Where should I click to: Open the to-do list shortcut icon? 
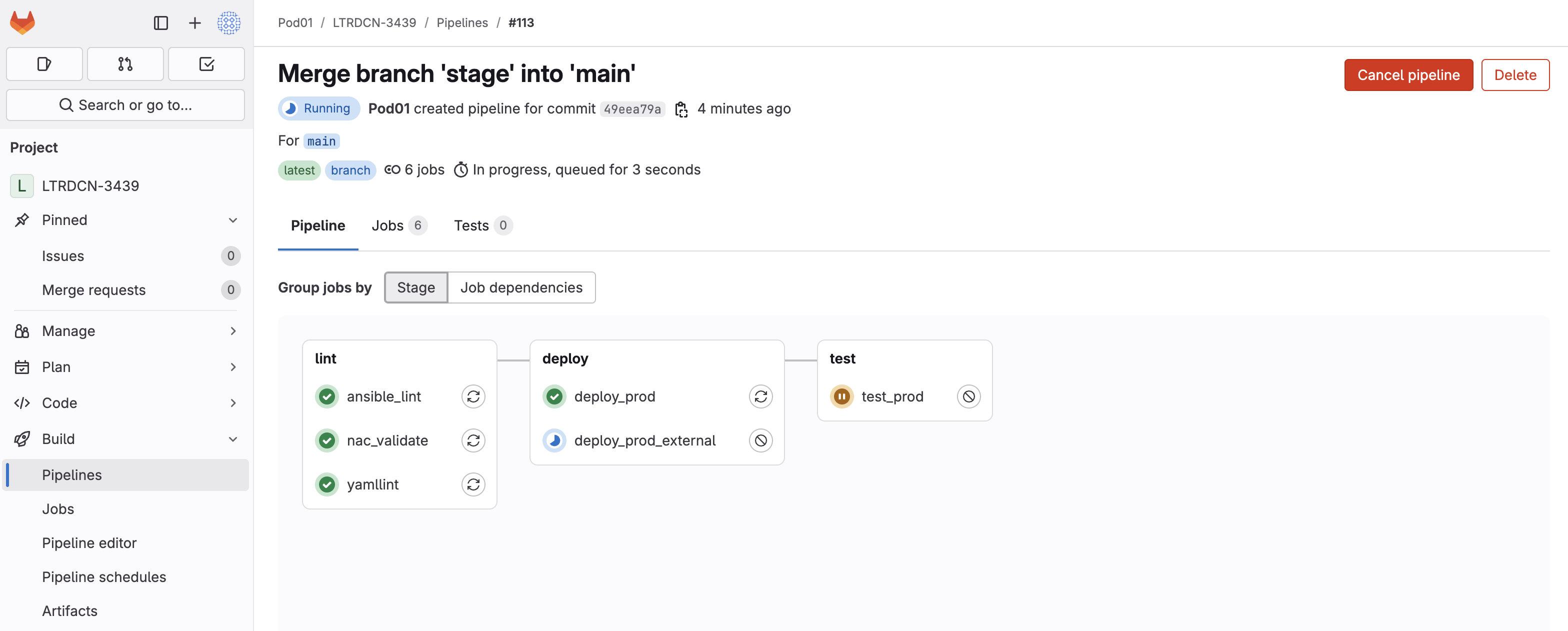point(206,64)
